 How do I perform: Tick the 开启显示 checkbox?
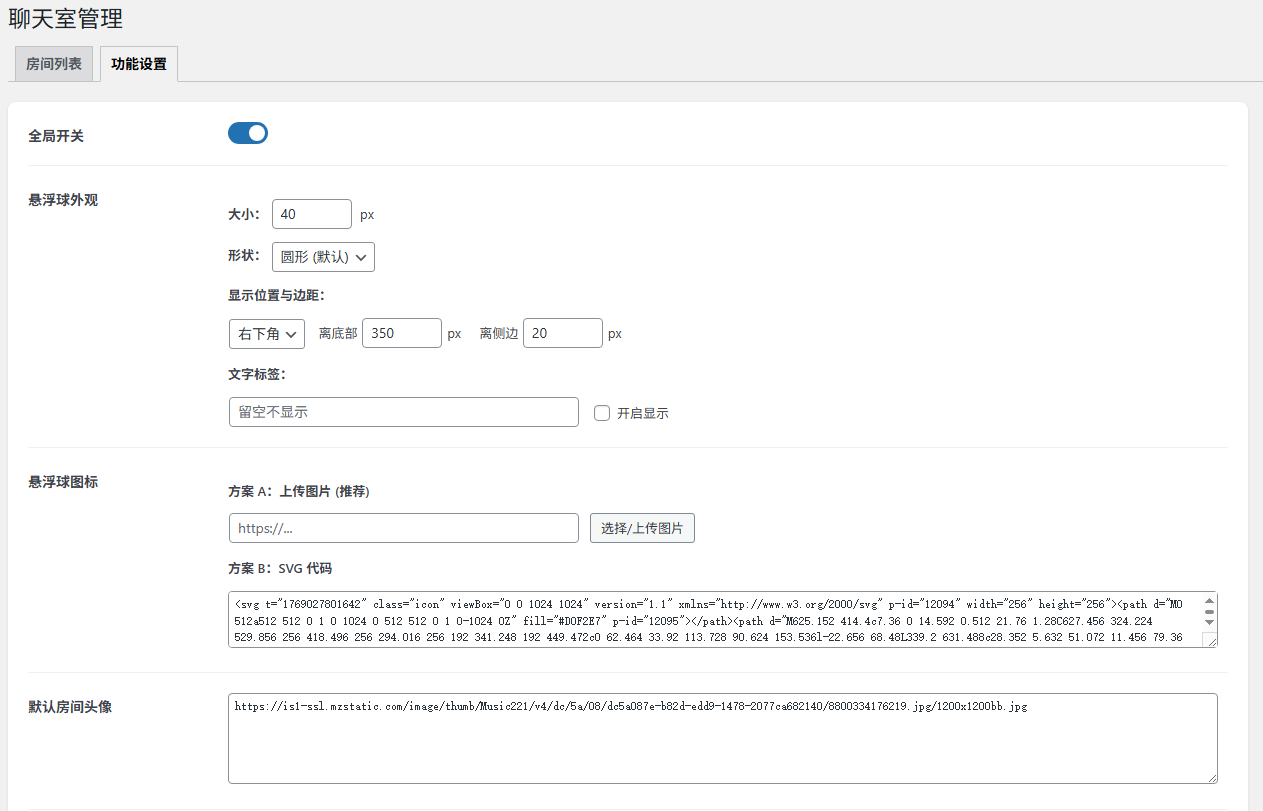tap(602, 413)
